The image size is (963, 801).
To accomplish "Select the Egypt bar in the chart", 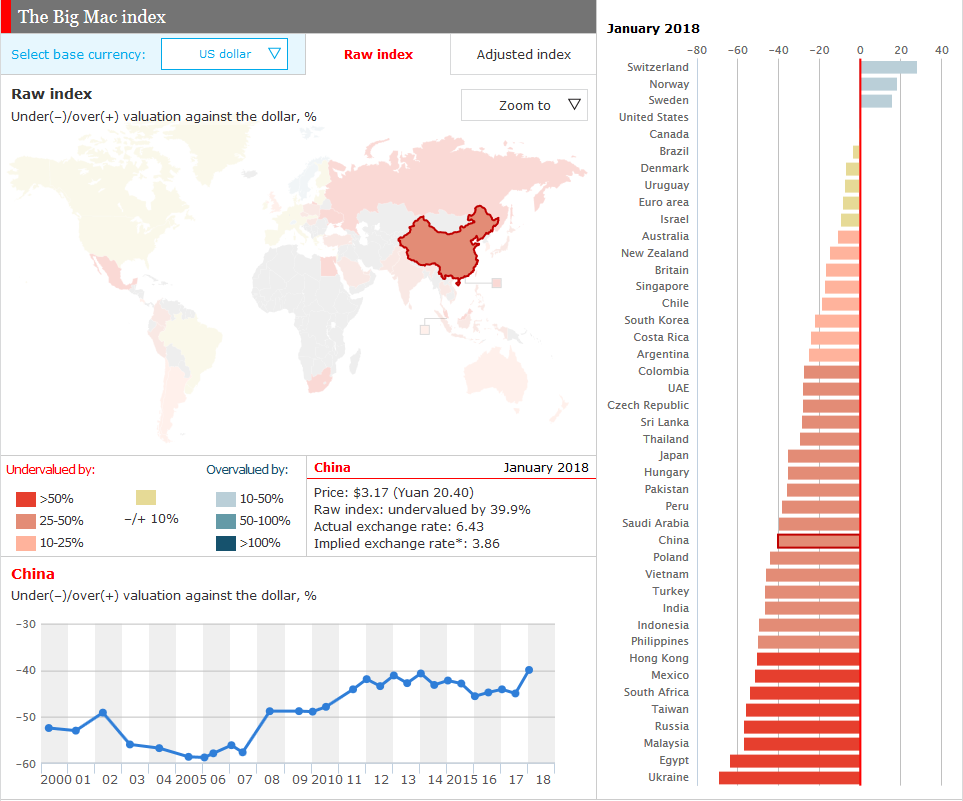I will point(795,760).
